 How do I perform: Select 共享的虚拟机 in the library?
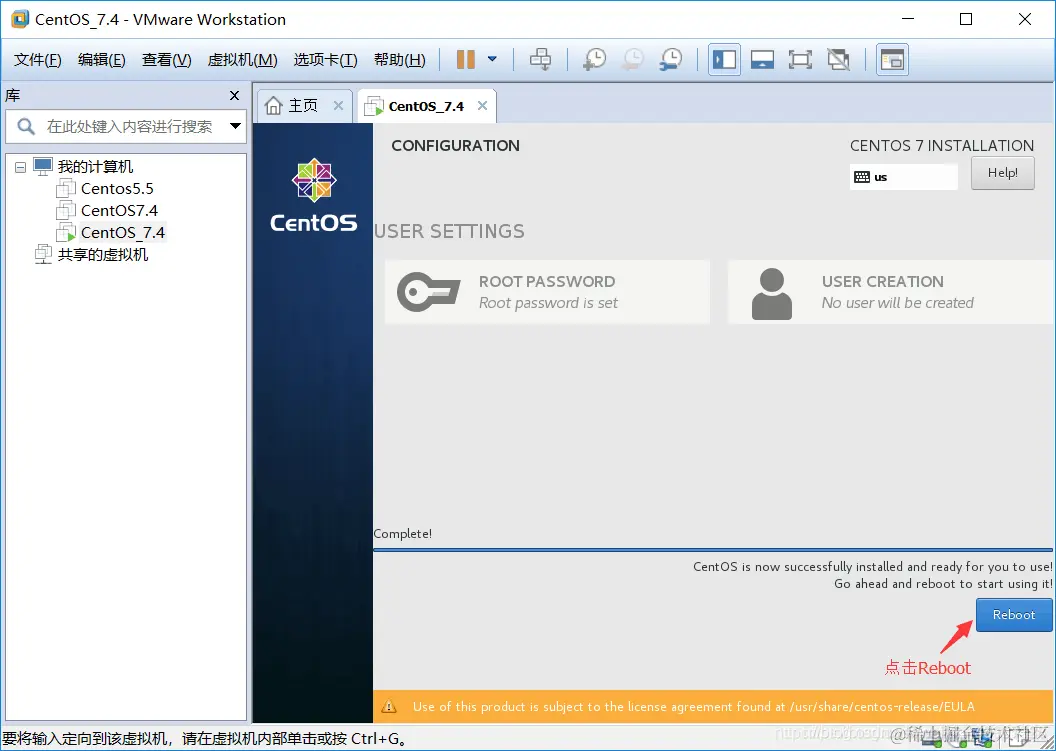pyautogui.click(x=102, y=255)
